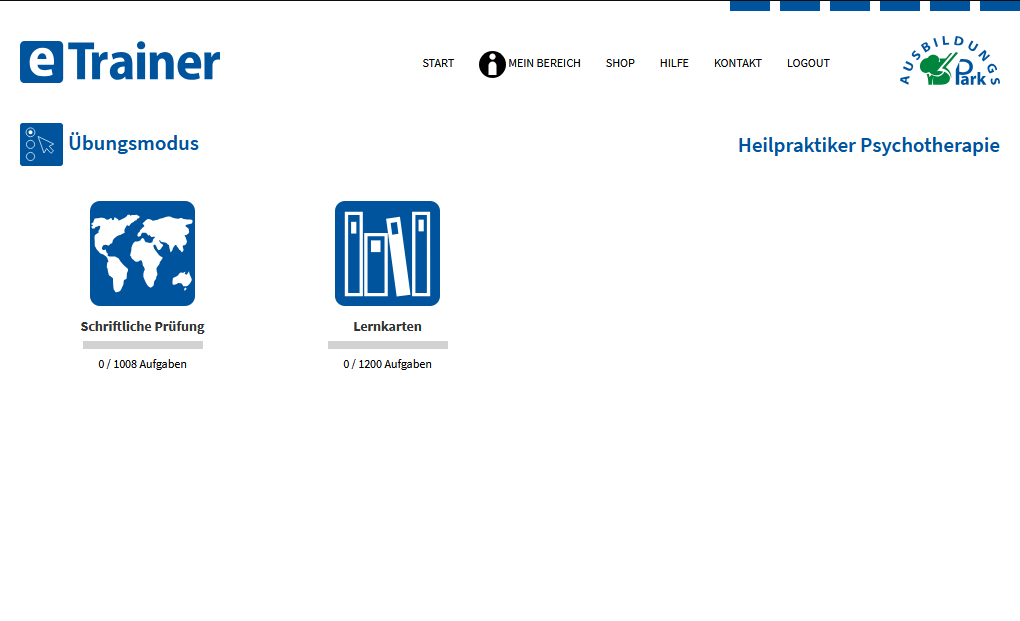Click the Schriftliche Prüfung label

click(x=142, y=327)
